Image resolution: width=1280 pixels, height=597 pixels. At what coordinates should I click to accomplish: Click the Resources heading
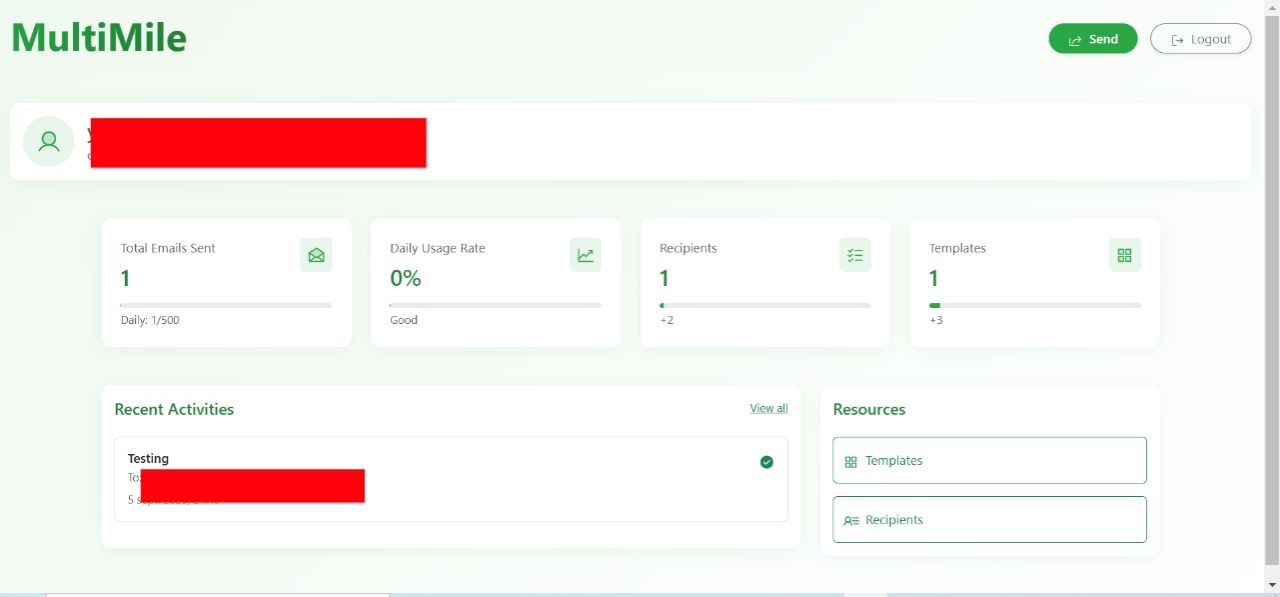click(x=869, y=409)
